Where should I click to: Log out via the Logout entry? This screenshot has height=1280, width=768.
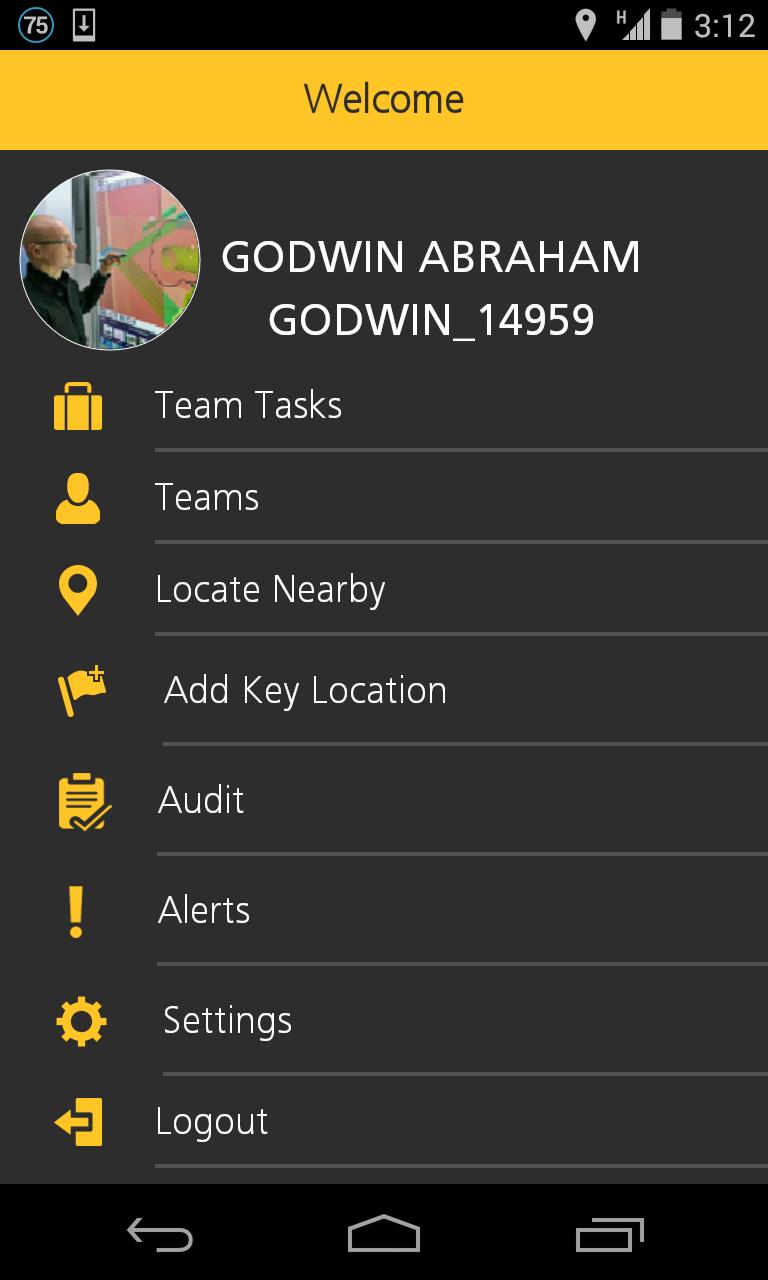(384, 1122)
